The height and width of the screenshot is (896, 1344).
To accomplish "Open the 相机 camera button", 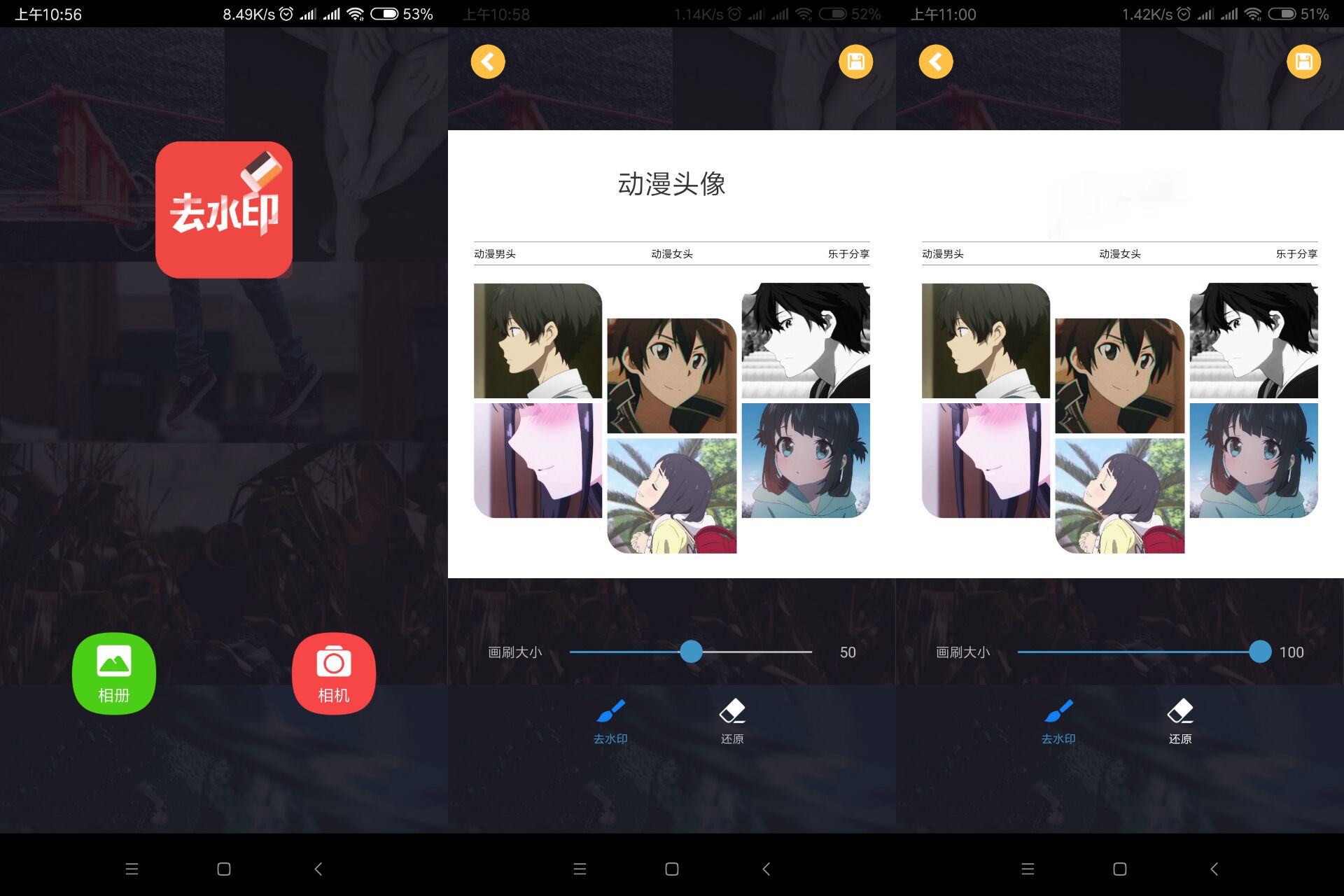I will click(334, 673).
